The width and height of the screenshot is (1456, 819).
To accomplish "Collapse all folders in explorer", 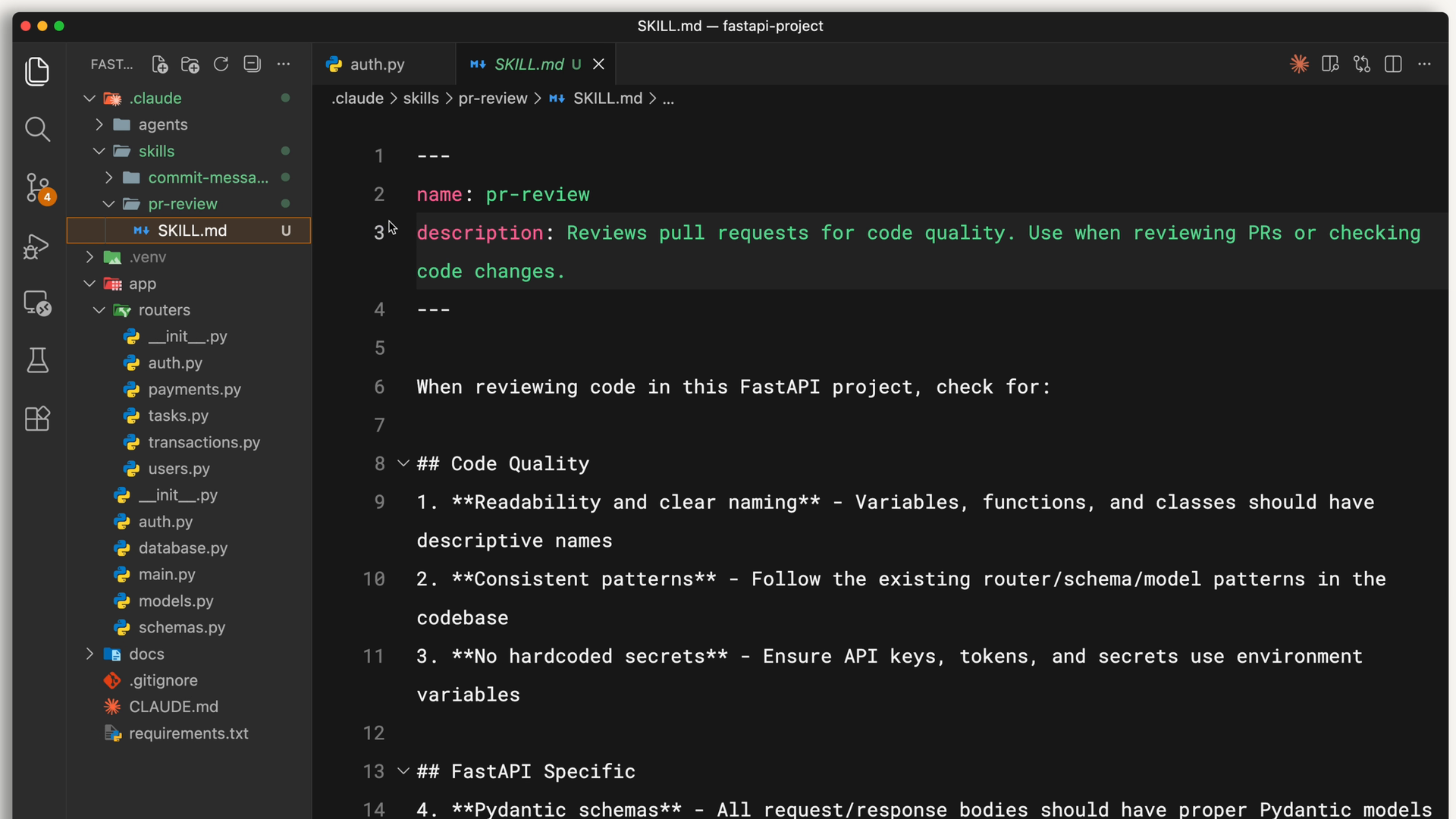I will [x=252, y=64].
